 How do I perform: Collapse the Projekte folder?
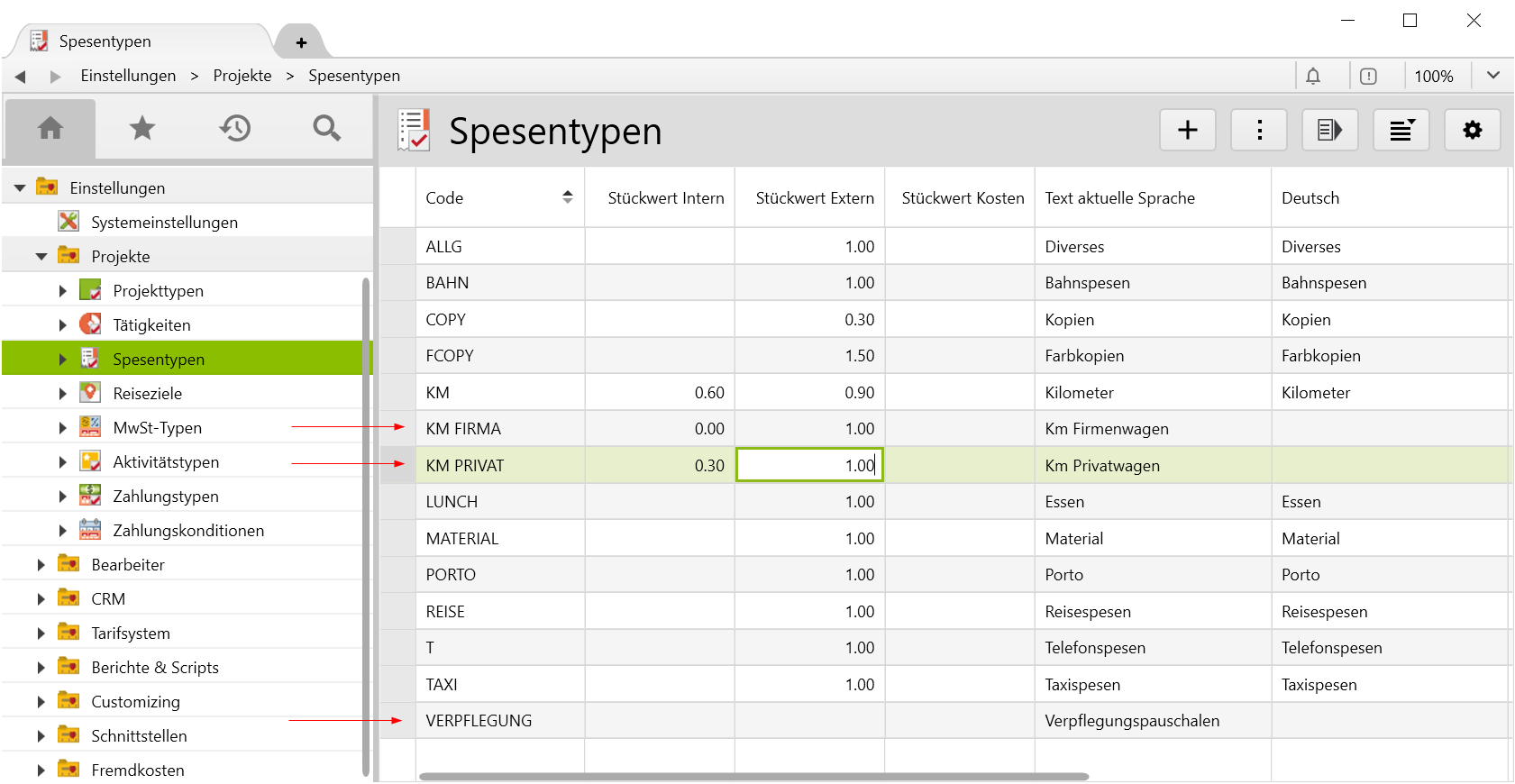(41, 257)
